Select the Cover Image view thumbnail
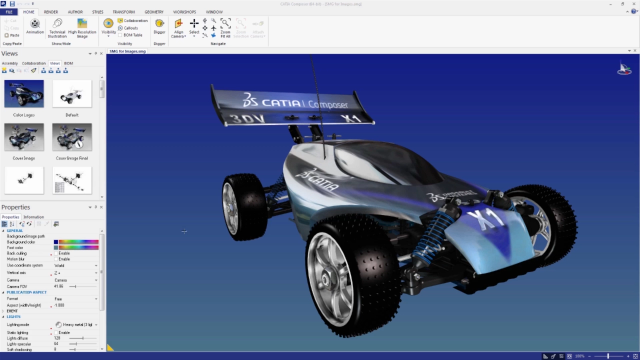Screen dimensions: 640x360 click(x=24, y=138)
